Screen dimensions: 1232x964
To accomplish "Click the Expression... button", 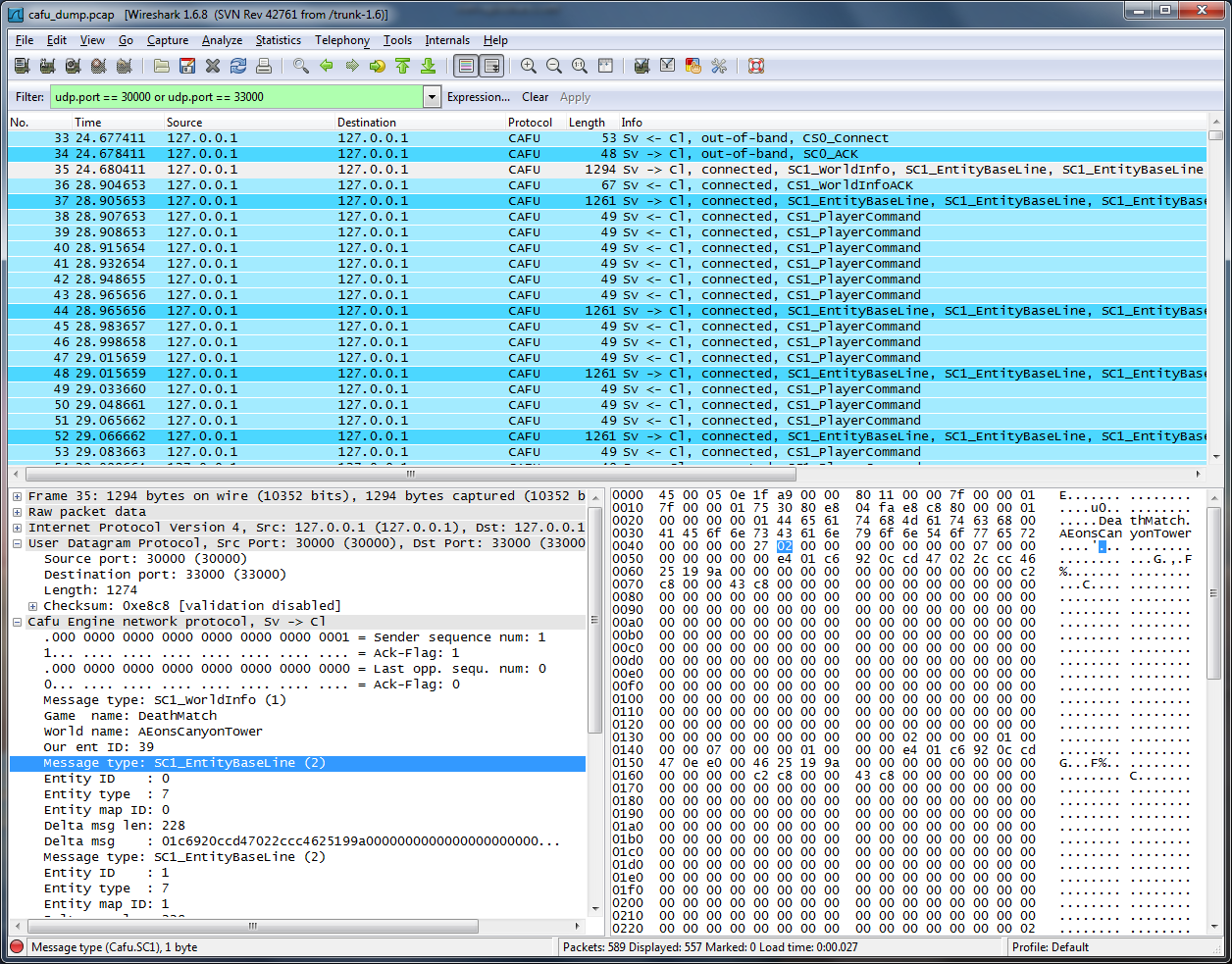I will click(x=479, y=97).
